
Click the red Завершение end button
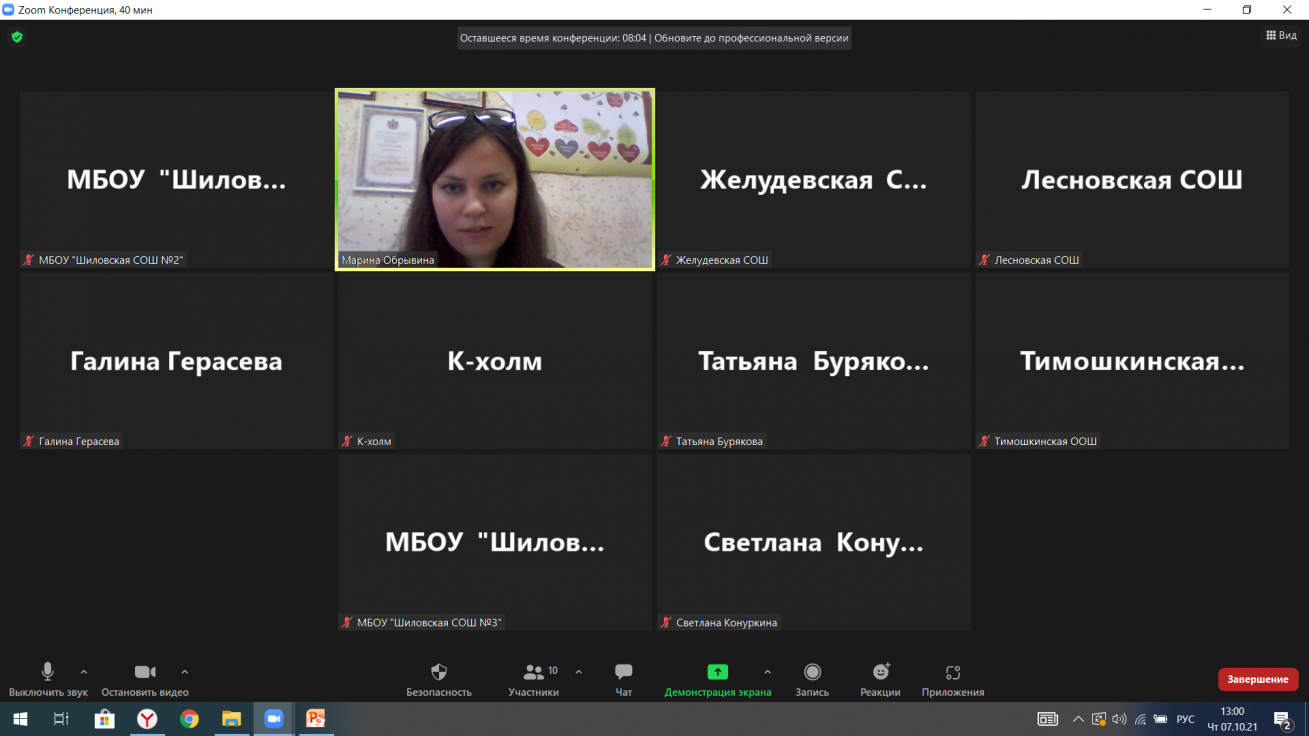[1257, 679]
